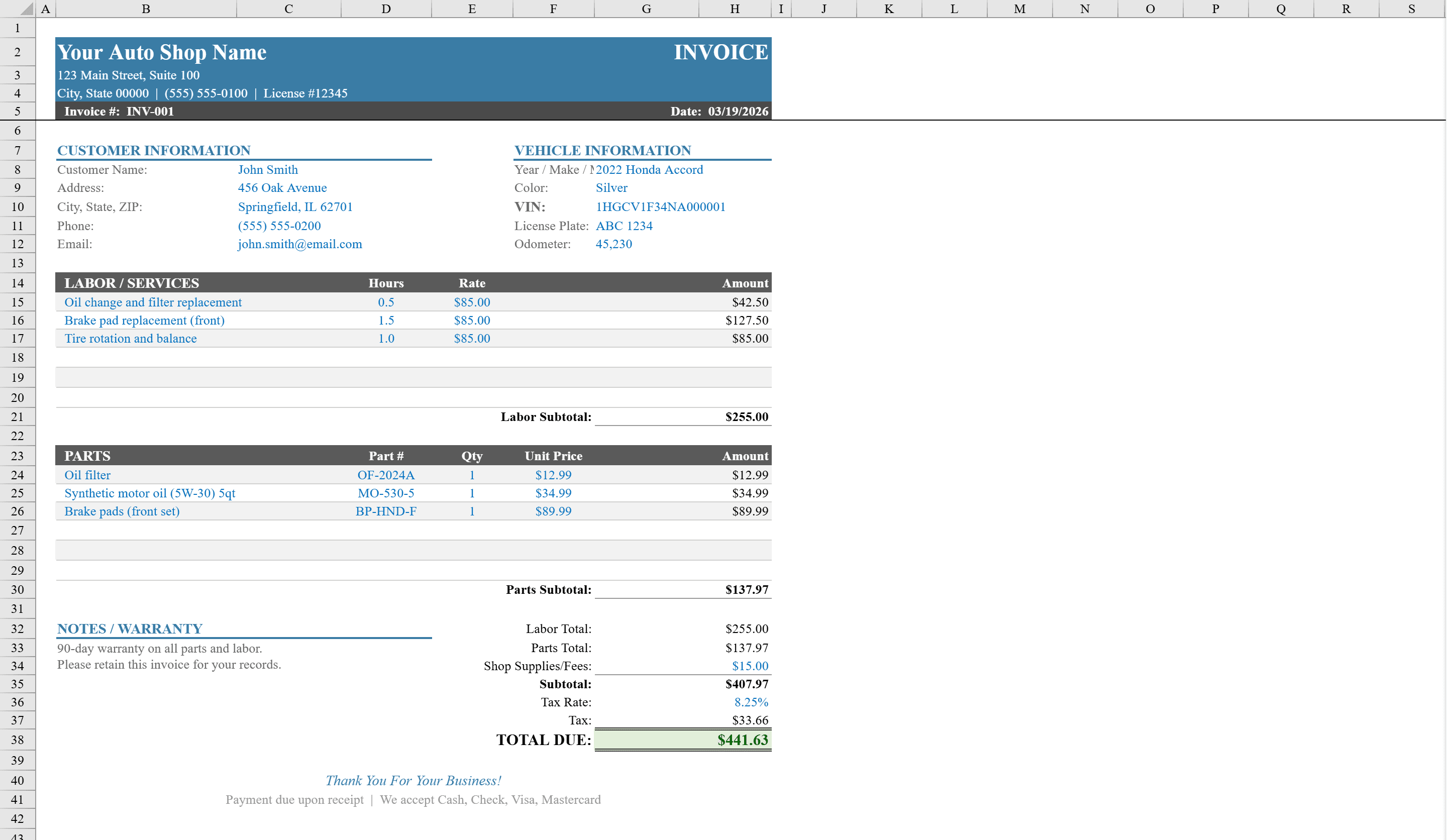The image size is (1447, 840).
Task: Click hours value 0.5
Action: 386,302
